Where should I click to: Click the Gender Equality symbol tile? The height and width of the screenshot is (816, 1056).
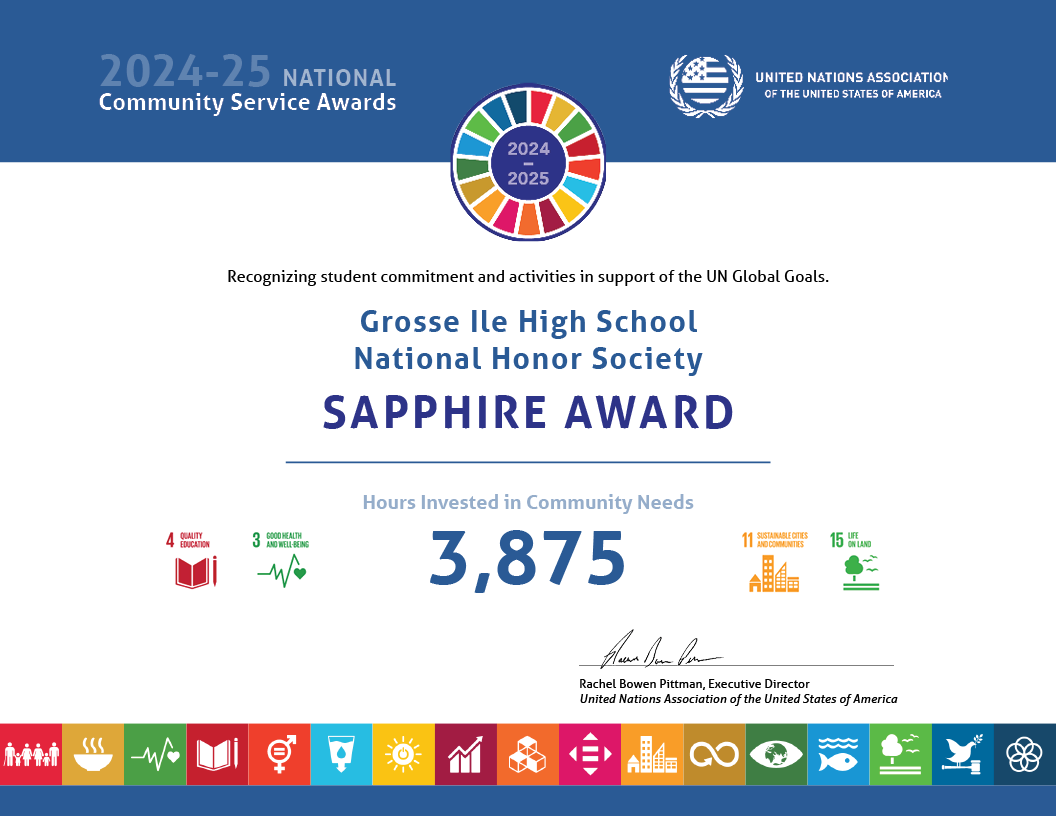click(x=279, y=754)
